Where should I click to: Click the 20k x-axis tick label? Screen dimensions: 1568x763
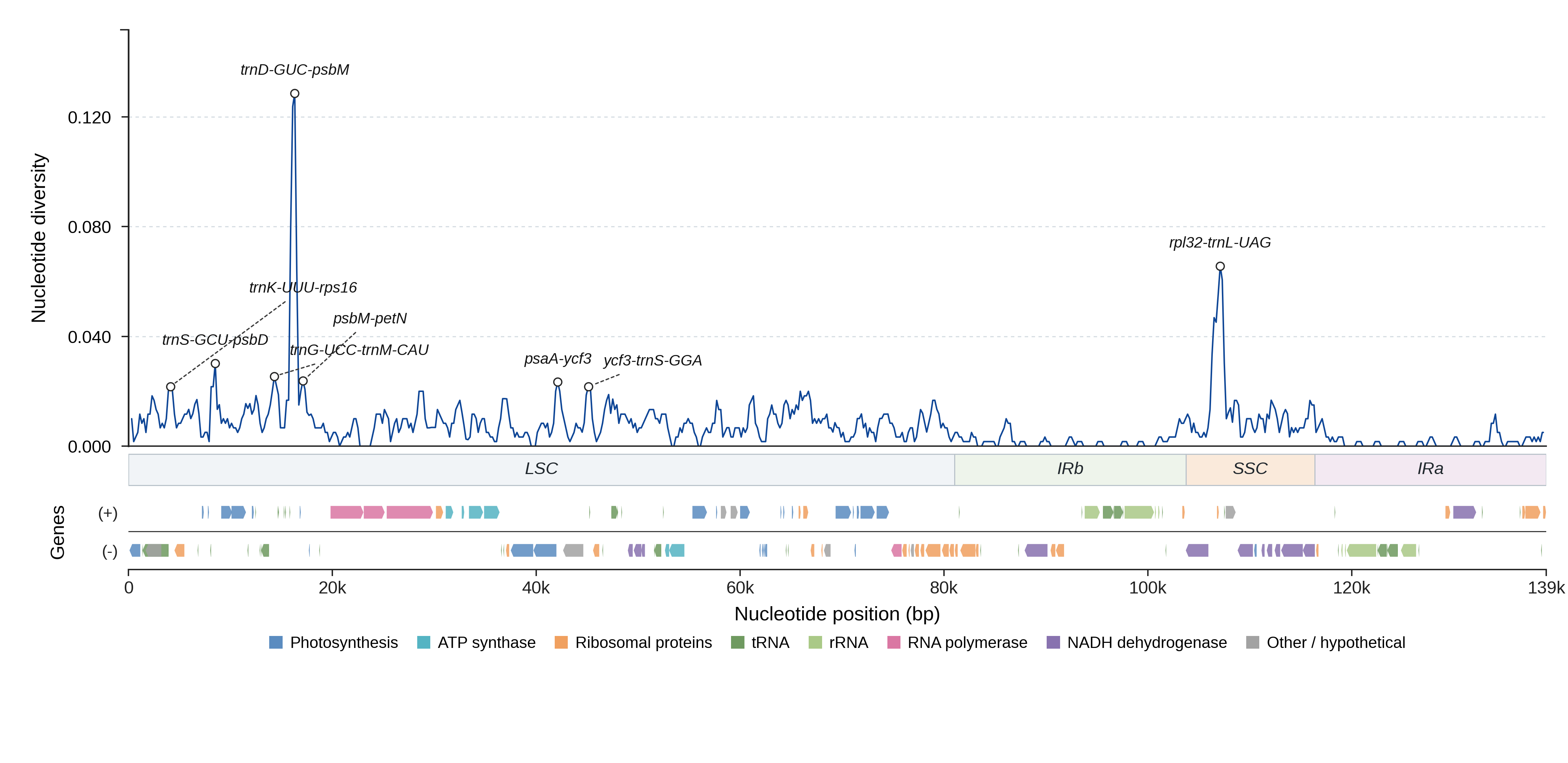[332, 588]
